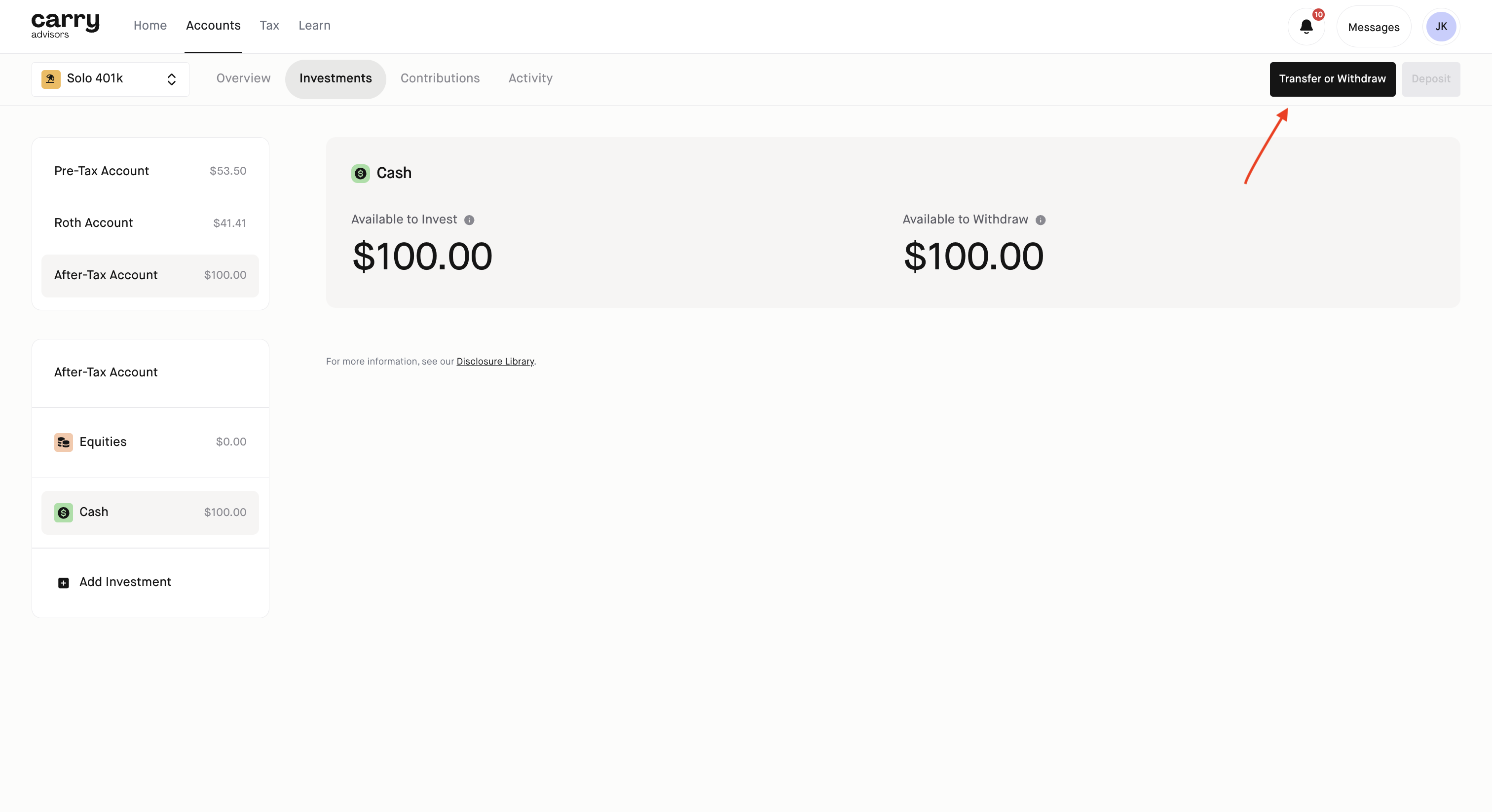This screenshot has width=1492, height=812.
Task: Click the Solo 401k selector chevron arrows
Action: tap(171, 79)
